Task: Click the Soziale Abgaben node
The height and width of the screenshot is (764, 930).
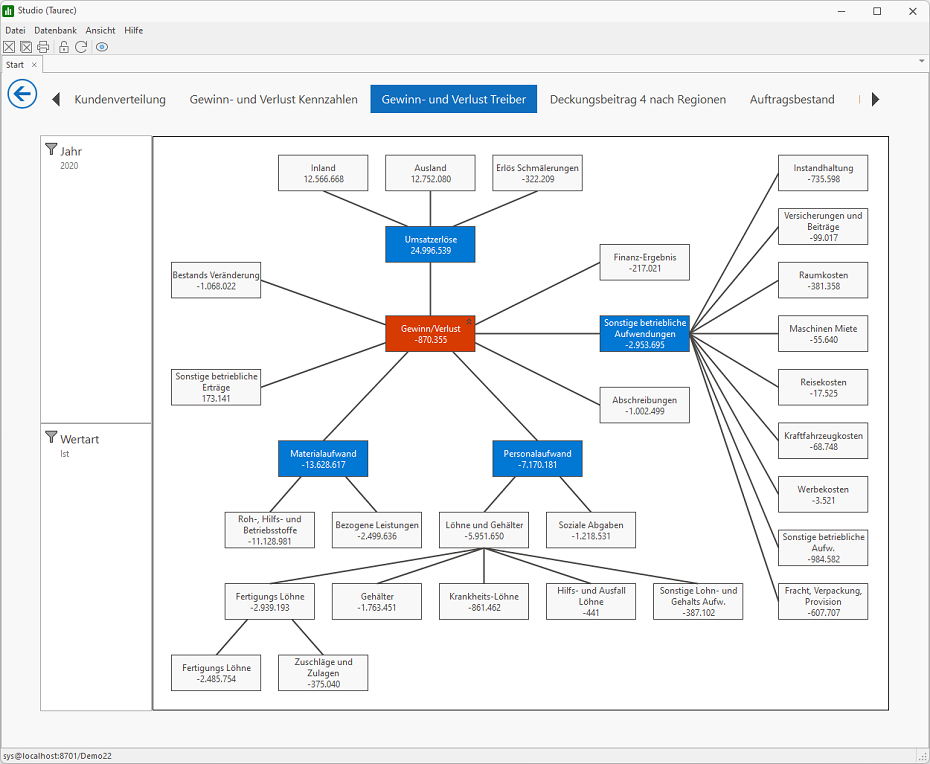Action: [591, 530]
